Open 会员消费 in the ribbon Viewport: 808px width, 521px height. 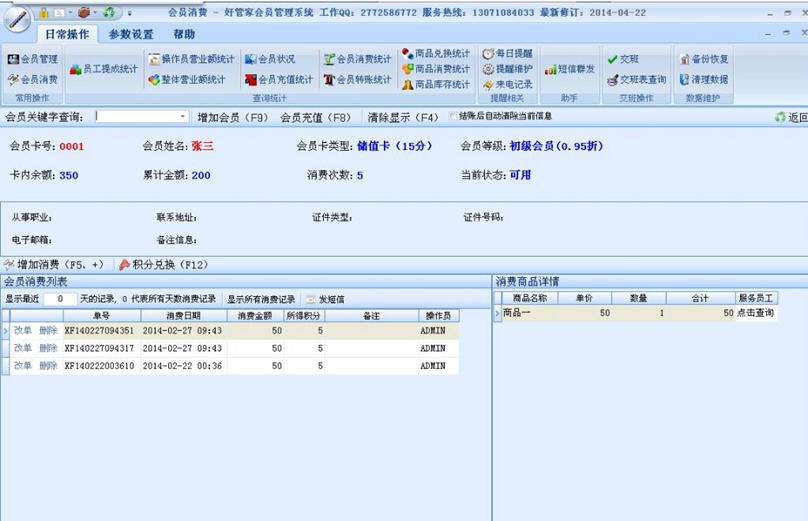[33, 79]
